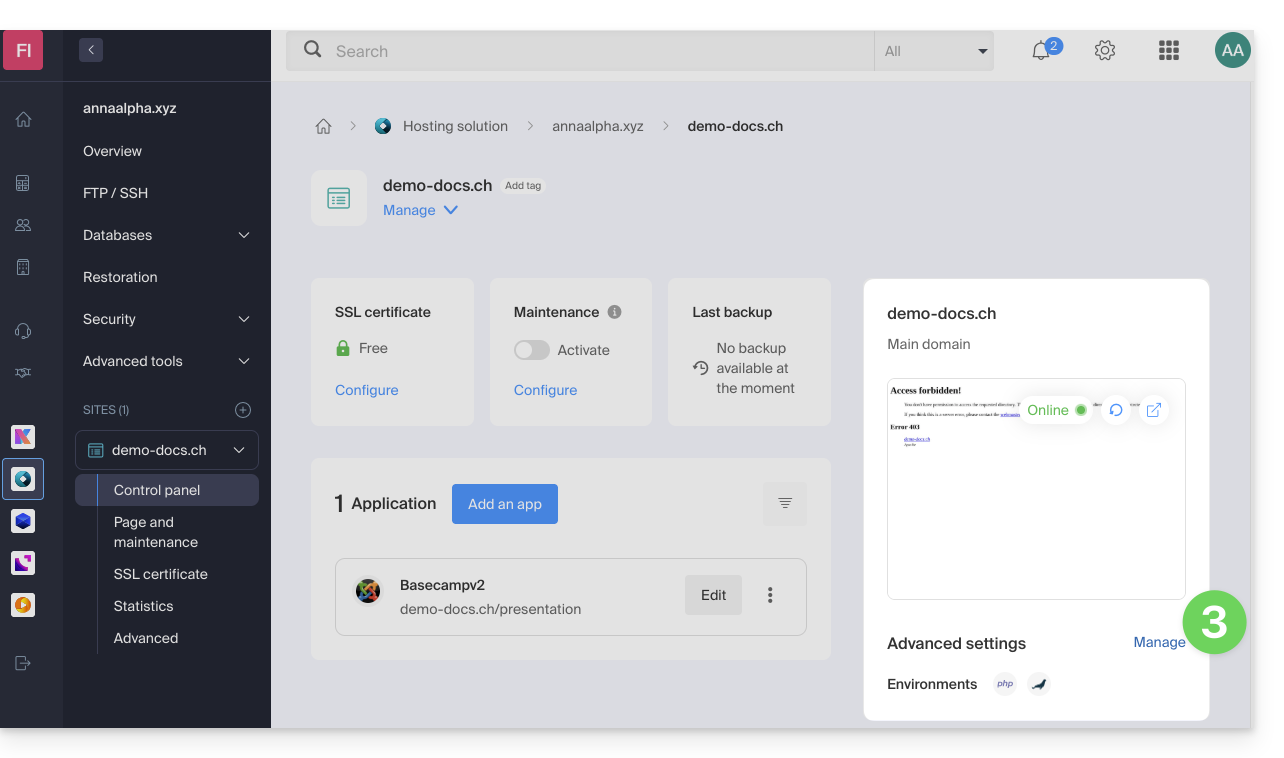This screenshot has width=1284, height=758.
Task: Click the refresh preview icon next to Online
Action: (x=1116, y=410)
